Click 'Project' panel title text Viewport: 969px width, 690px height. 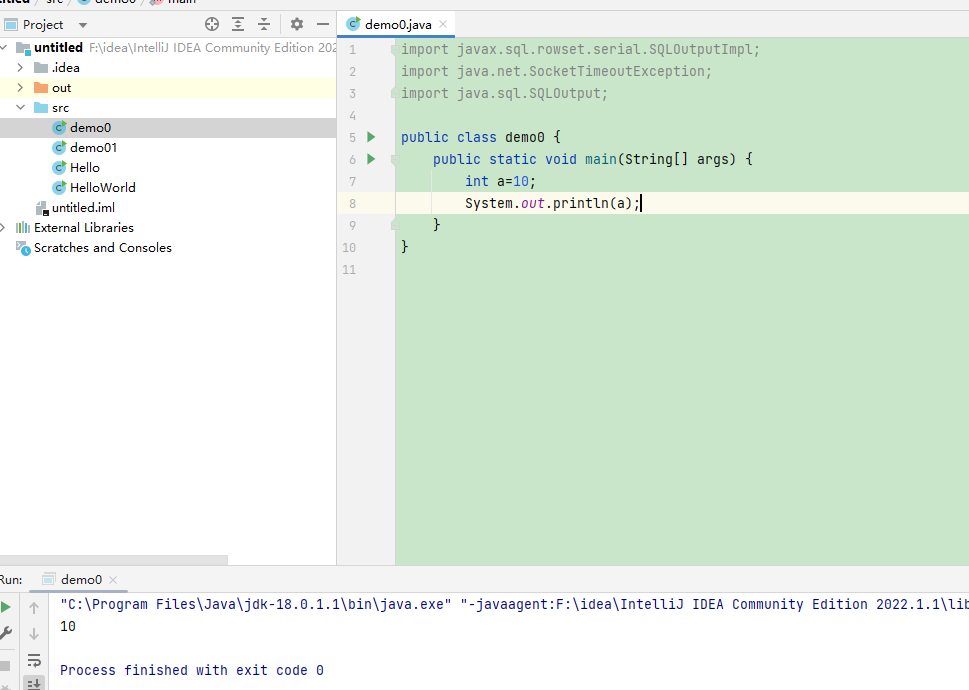(43, 25)
